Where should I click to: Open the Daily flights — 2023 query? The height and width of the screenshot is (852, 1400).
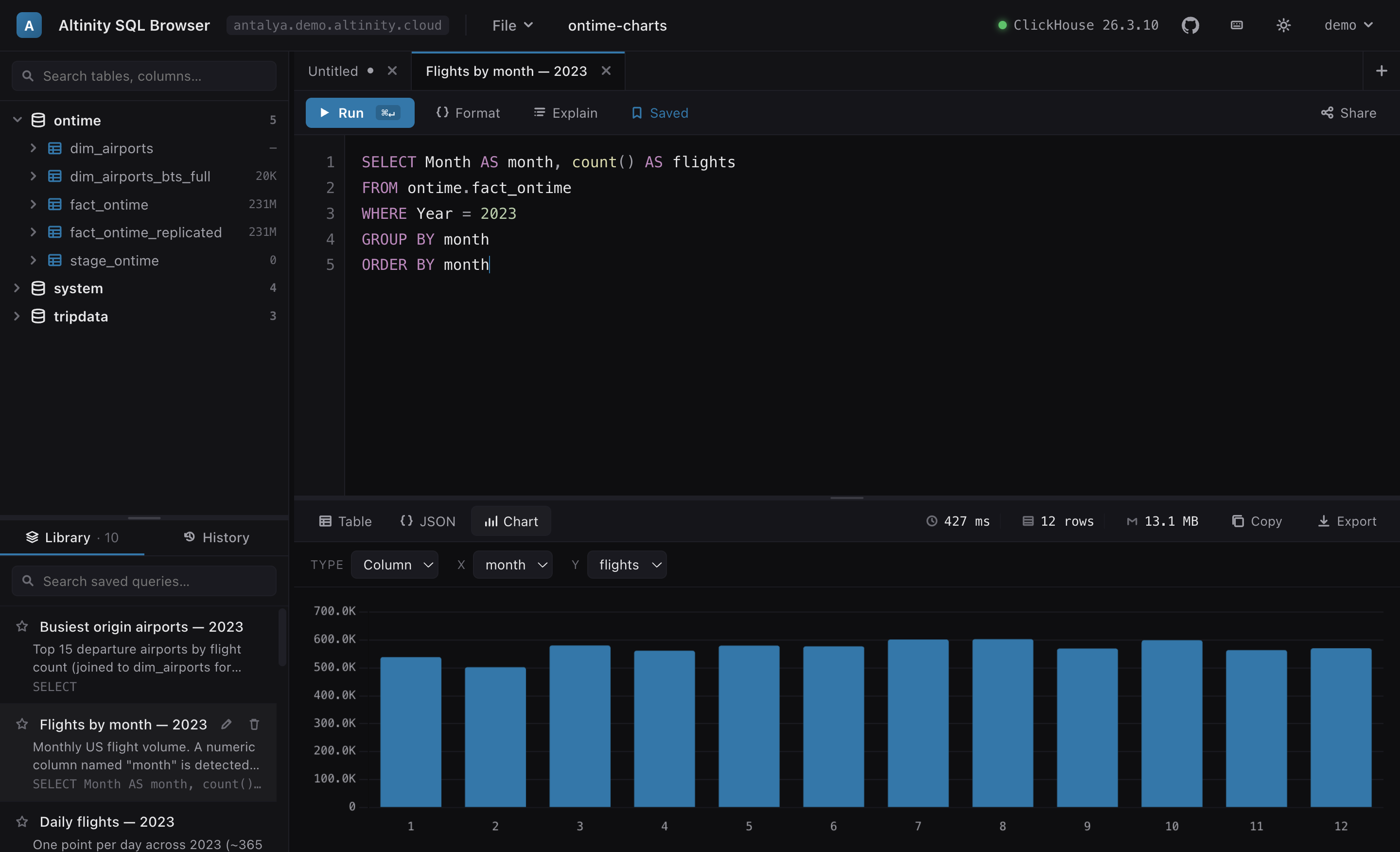pyautogui.click(x=138, y=828)
